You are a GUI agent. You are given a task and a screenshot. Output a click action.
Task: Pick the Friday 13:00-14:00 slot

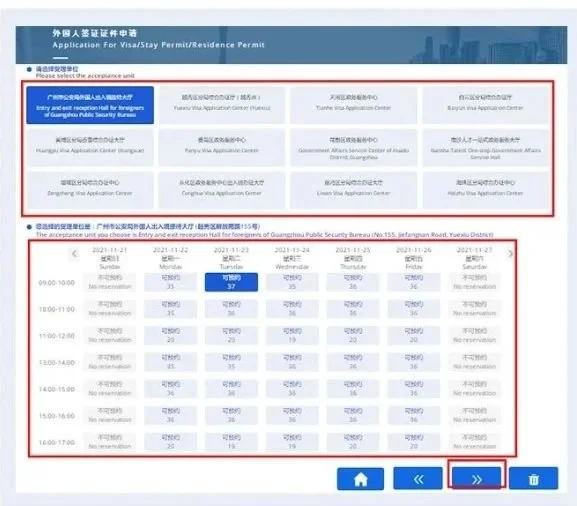click(414, 362)
